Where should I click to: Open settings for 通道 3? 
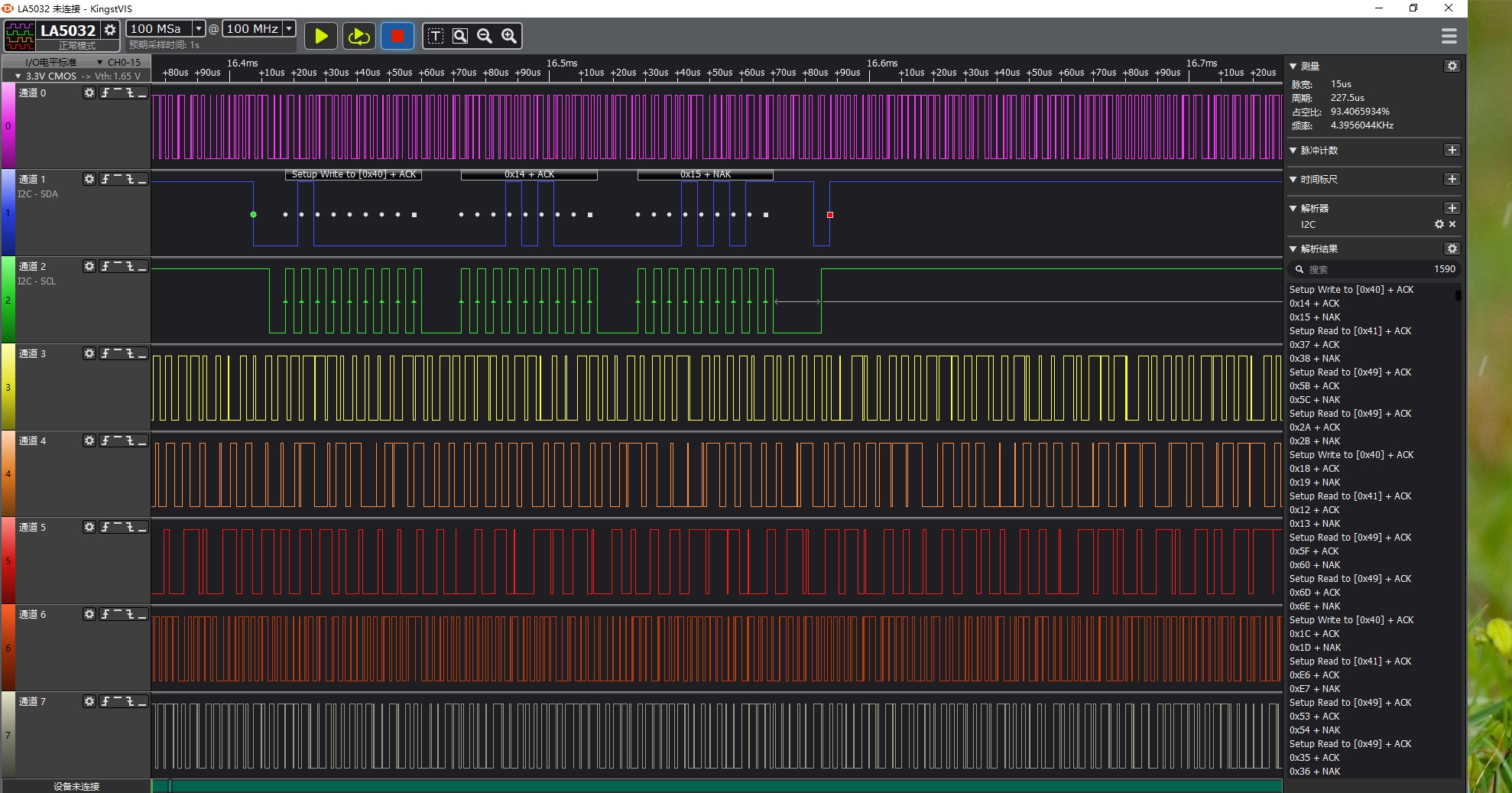click(x=89, y=353)
